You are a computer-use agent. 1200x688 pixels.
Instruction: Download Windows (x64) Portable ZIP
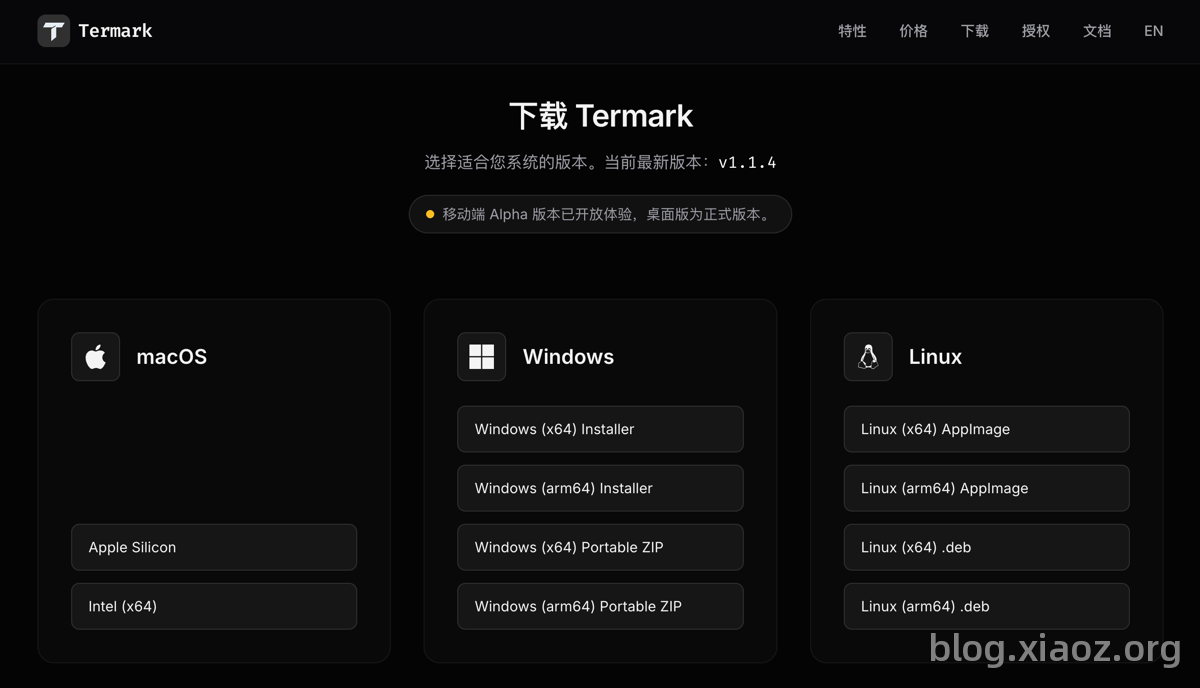click(600, 547)
